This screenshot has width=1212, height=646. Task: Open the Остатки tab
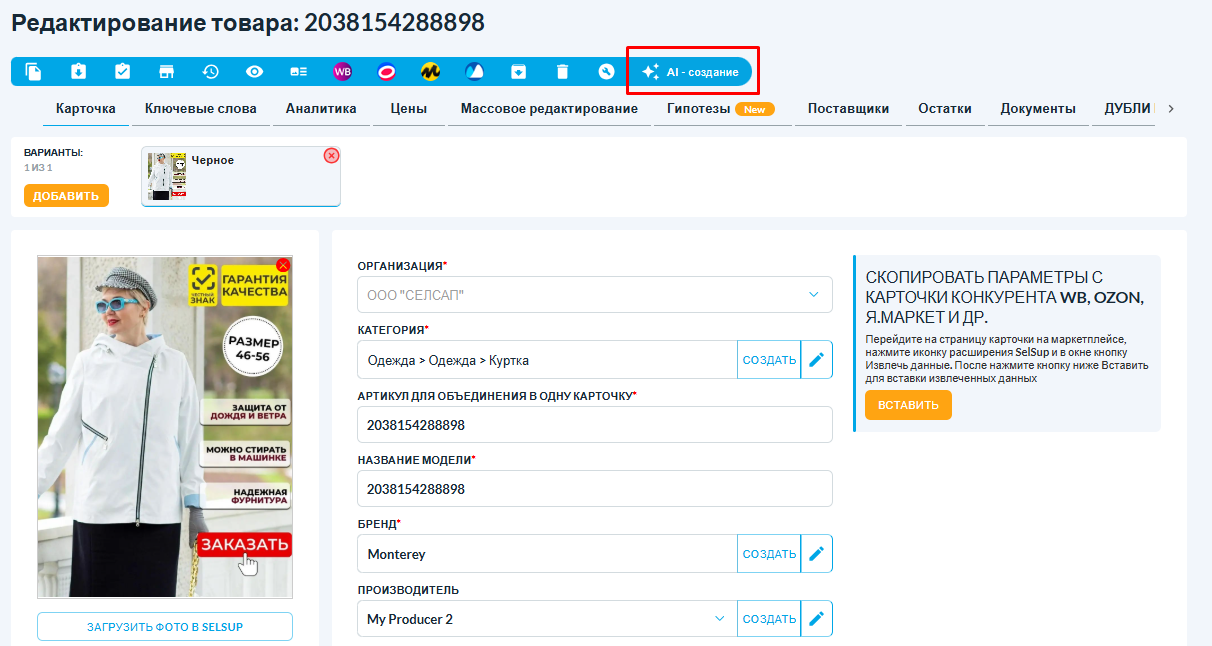[944, 109]
